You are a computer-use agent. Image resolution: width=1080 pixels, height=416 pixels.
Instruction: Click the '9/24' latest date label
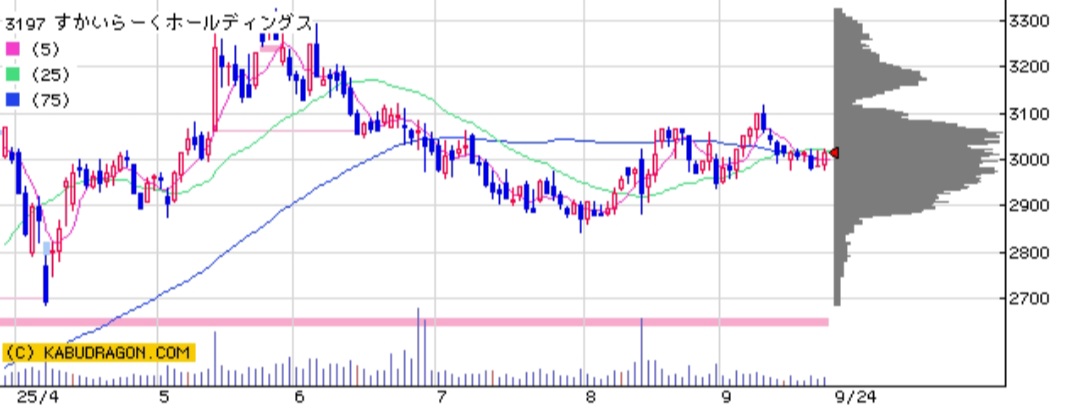(855, 397)
